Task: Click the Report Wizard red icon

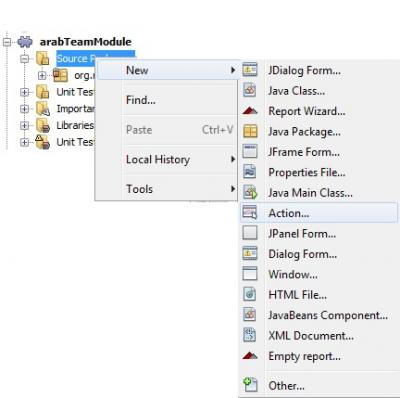Action: coord(250,111)
